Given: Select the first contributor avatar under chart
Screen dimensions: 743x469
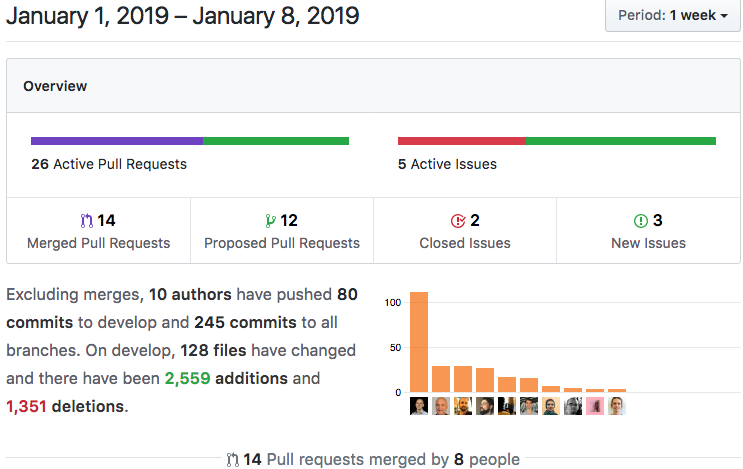Looking at the screenshot, I should 419,406.
